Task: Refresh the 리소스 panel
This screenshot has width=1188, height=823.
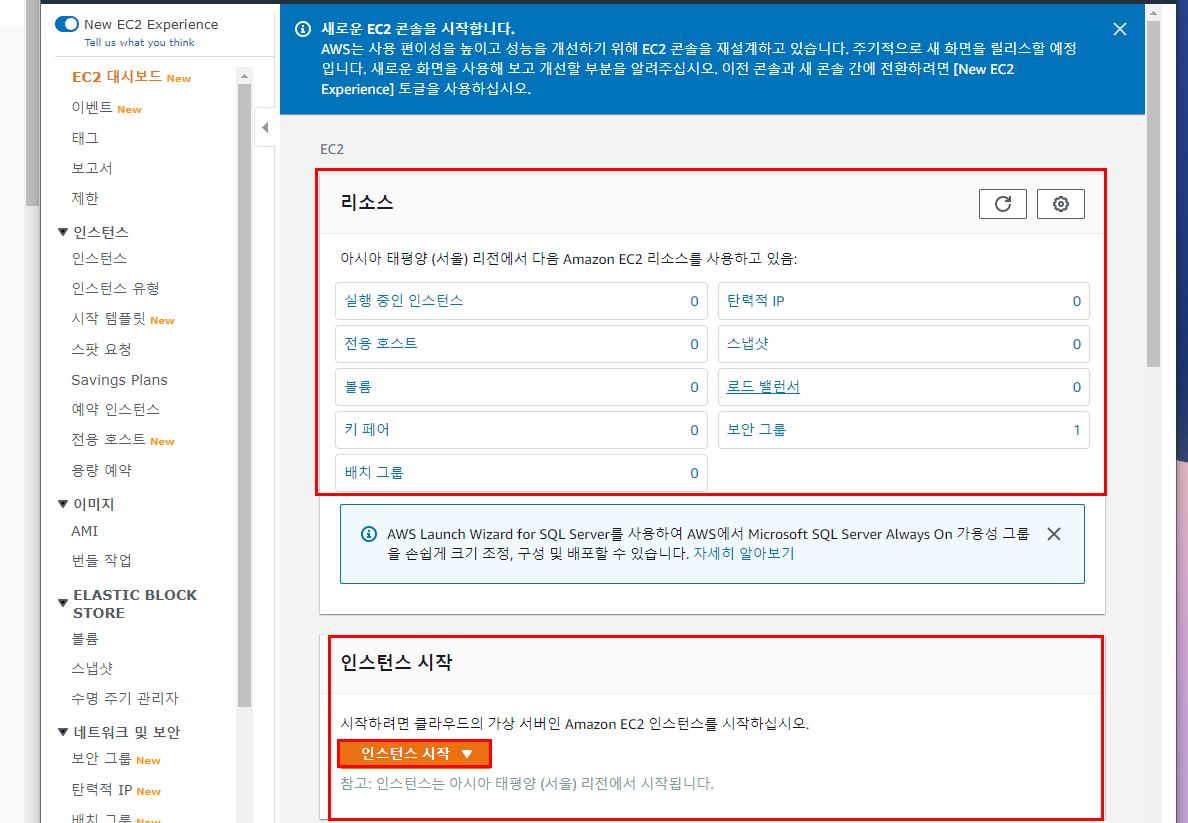Action: (x=1002, y=204)
